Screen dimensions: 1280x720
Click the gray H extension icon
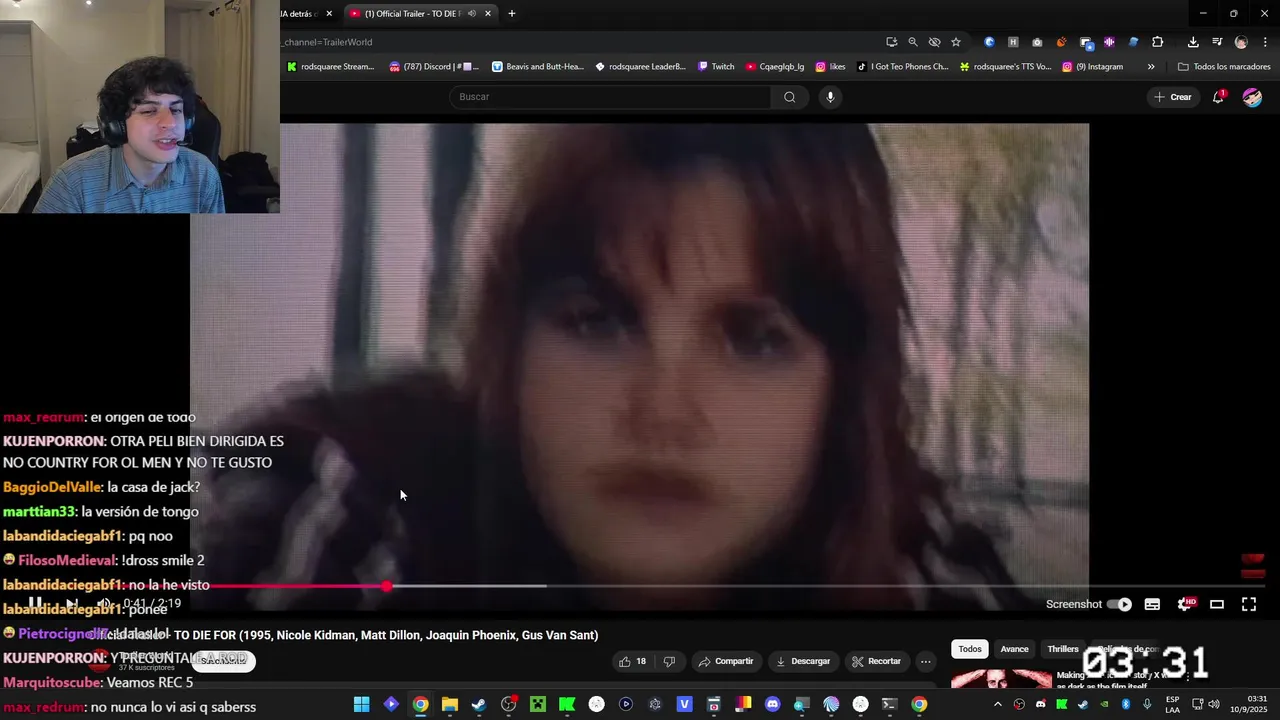[x=1013, y=42]
